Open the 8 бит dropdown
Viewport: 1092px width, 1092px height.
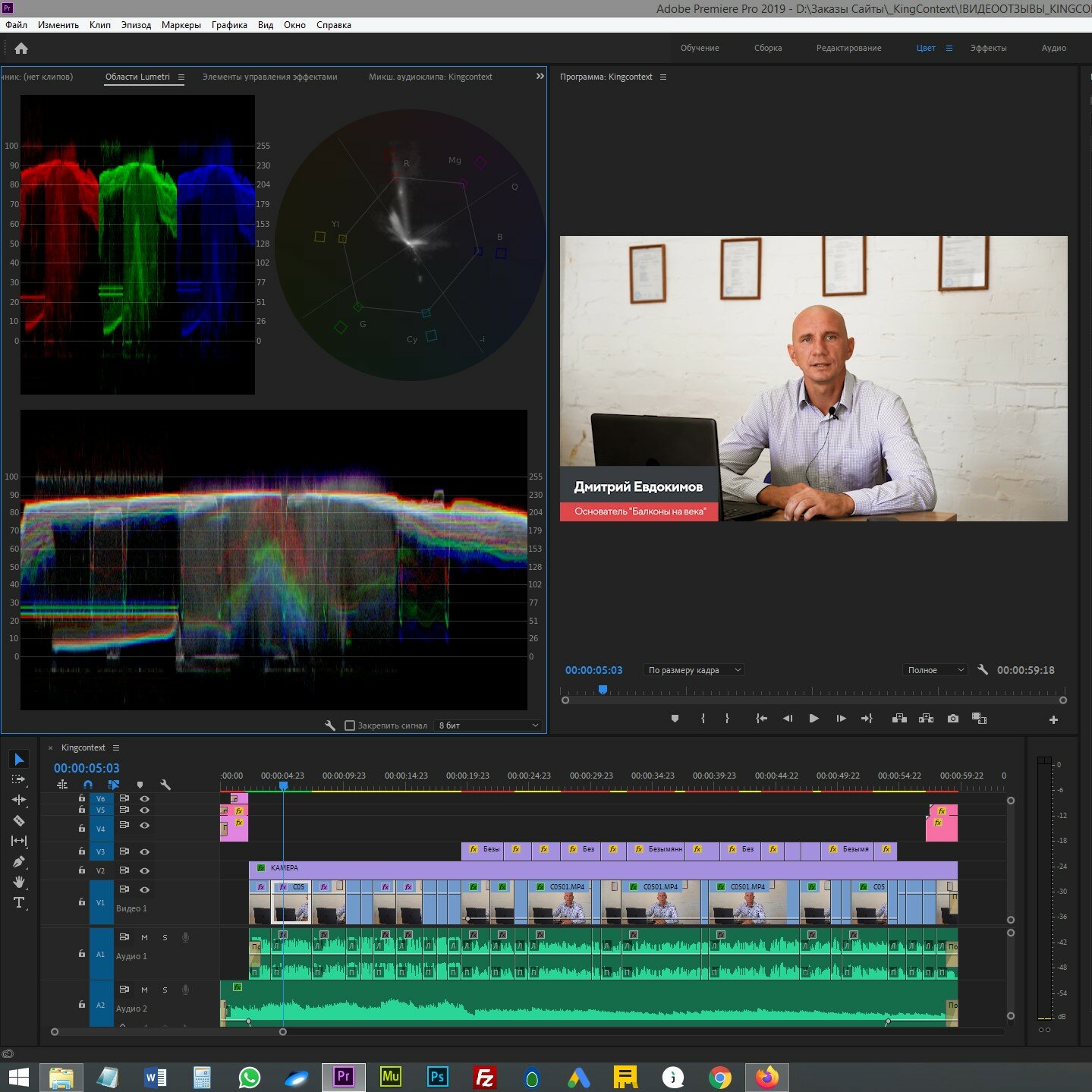pyautogui.click(x=487, y=725)
